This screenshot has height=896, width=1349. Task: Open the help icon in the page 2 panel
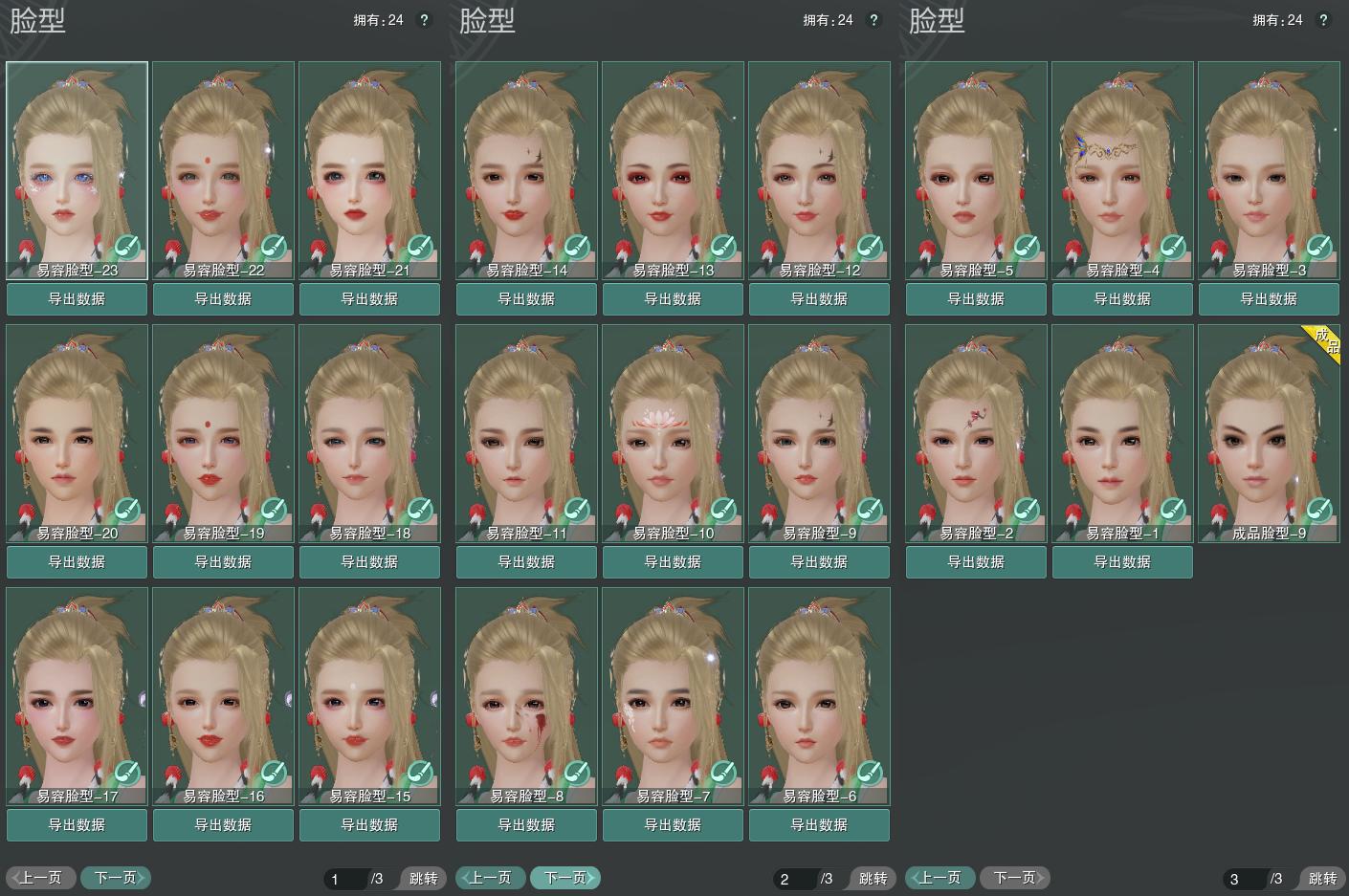874,20
